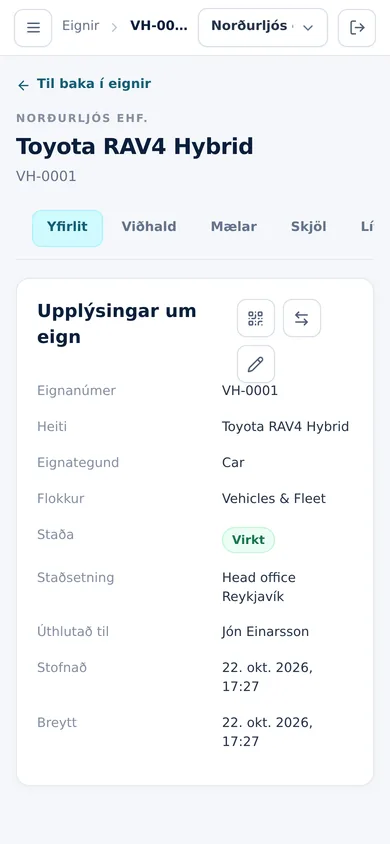
Task: Go back via Til baka í eignir
Action: 84,84
